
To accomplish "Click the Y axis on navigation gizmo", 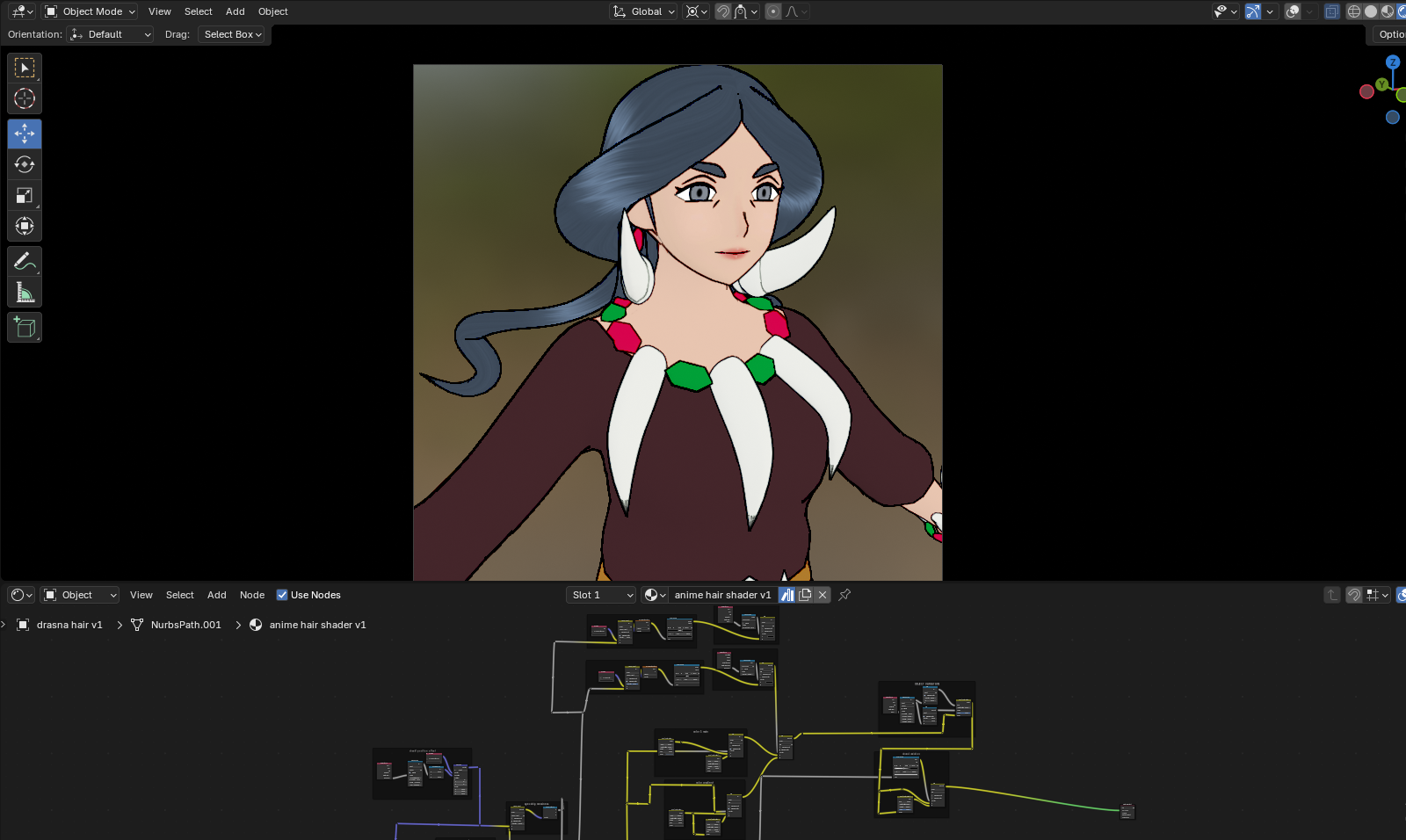I will [x=1382, y=84].
